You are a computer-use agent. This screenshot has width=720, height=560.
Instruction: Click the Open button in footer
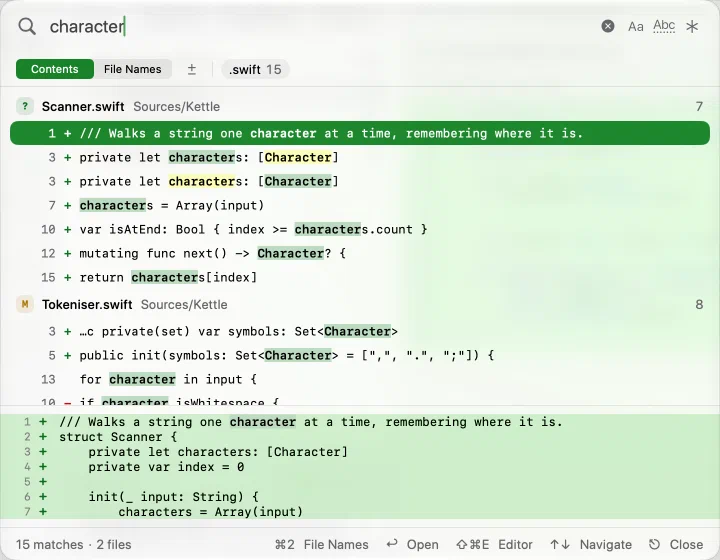pyautogui.click(x=422, y=544)
